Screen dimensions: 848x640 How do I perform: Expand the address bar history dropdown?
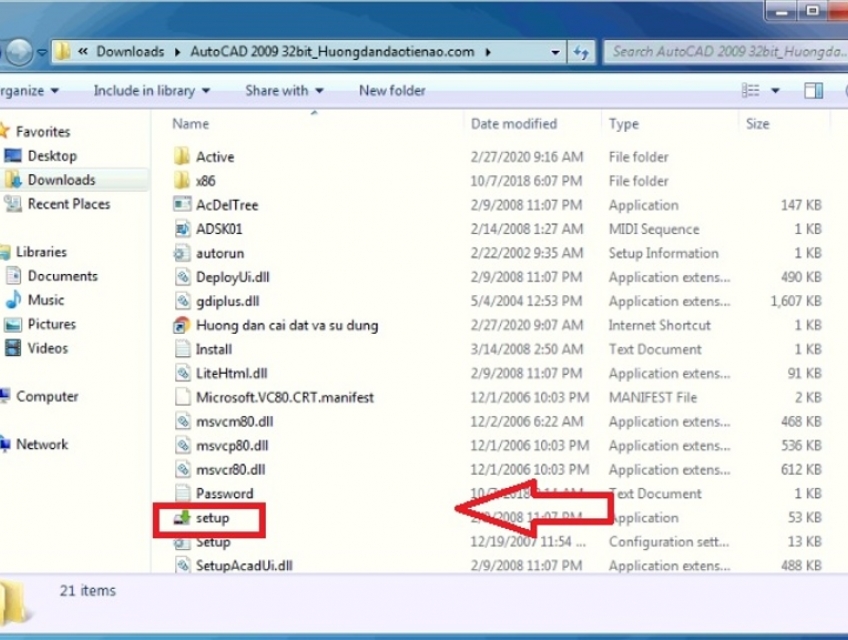tap(555, 51)
